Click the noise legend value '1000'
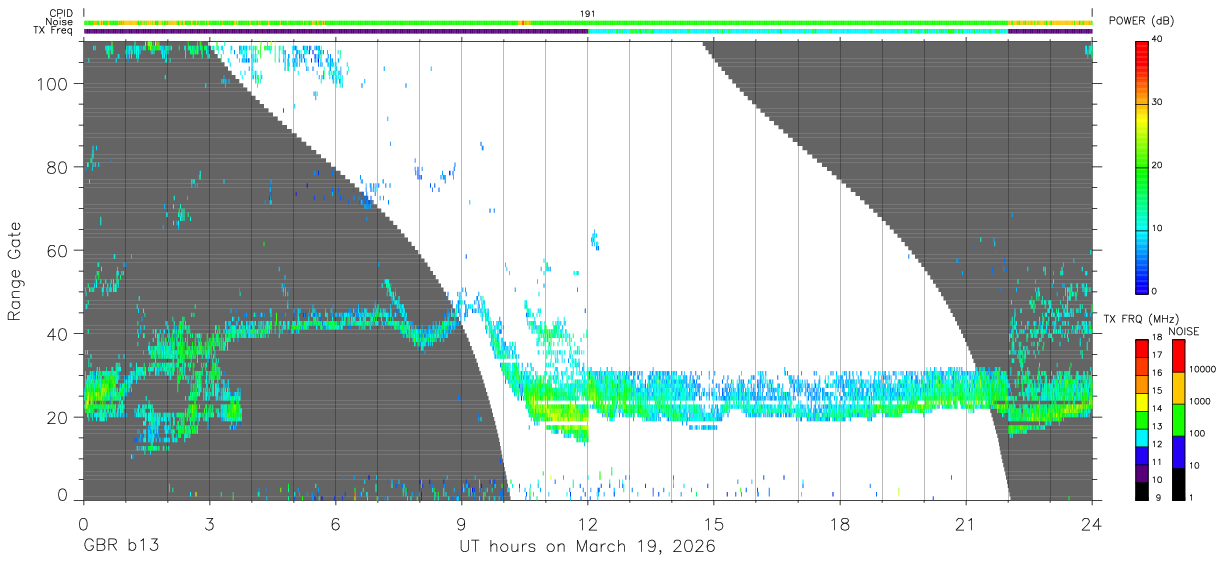1228x567 pixels. 1202,401
